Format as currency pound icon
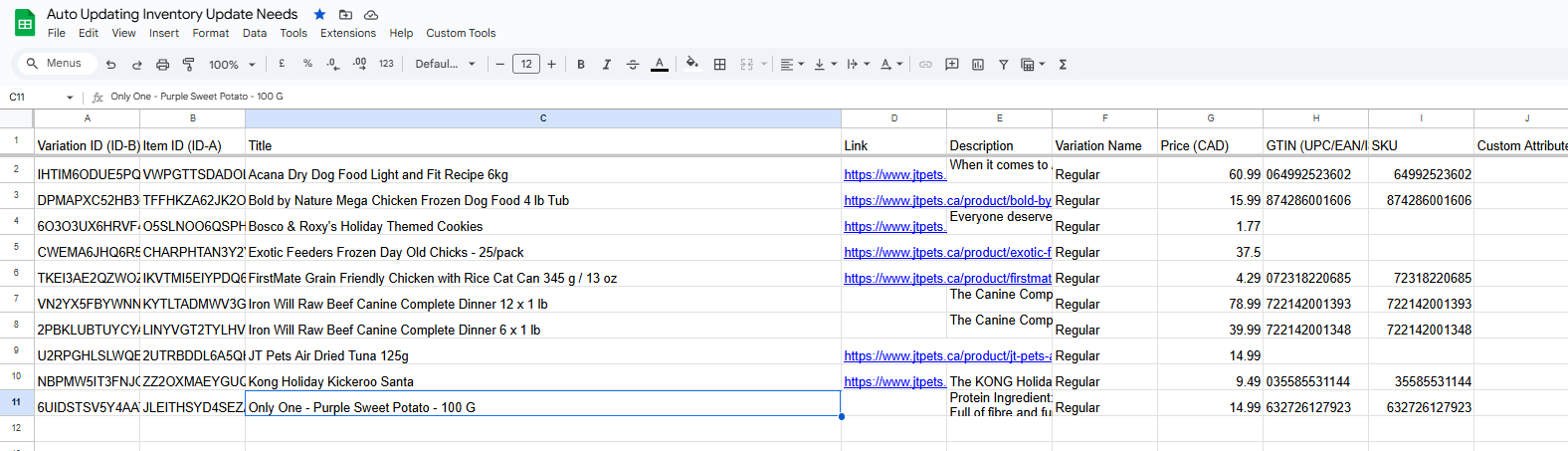The height and width of the screenshot is (451, 1568). click(282, 64)
